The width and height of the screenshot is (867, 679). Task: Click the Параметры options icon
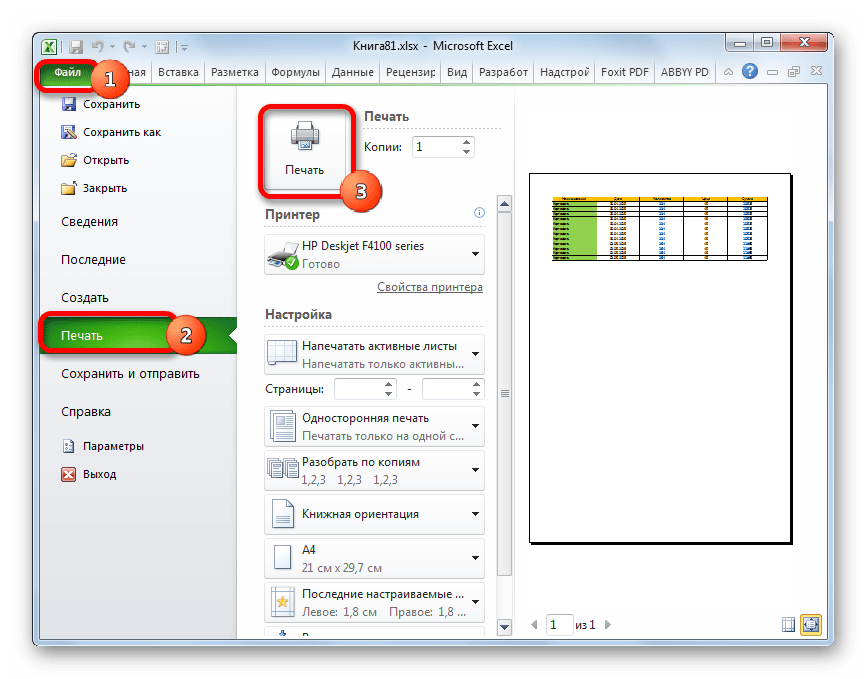click(x=69, y=446)
